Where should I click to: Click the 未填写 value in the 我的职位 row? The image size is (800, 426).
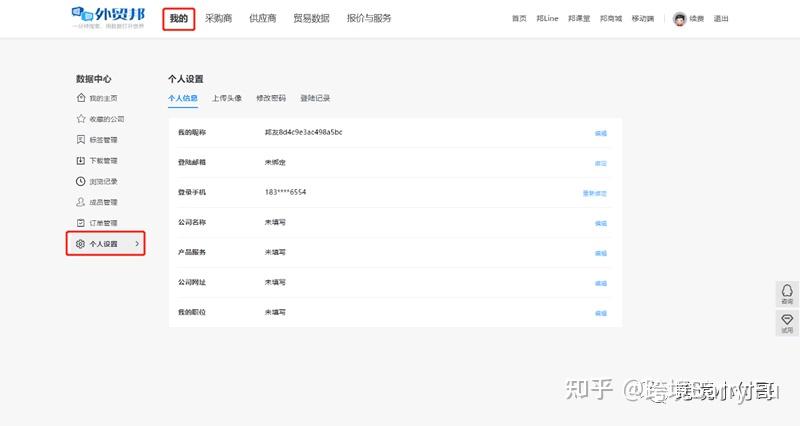[x=275, y=312]
